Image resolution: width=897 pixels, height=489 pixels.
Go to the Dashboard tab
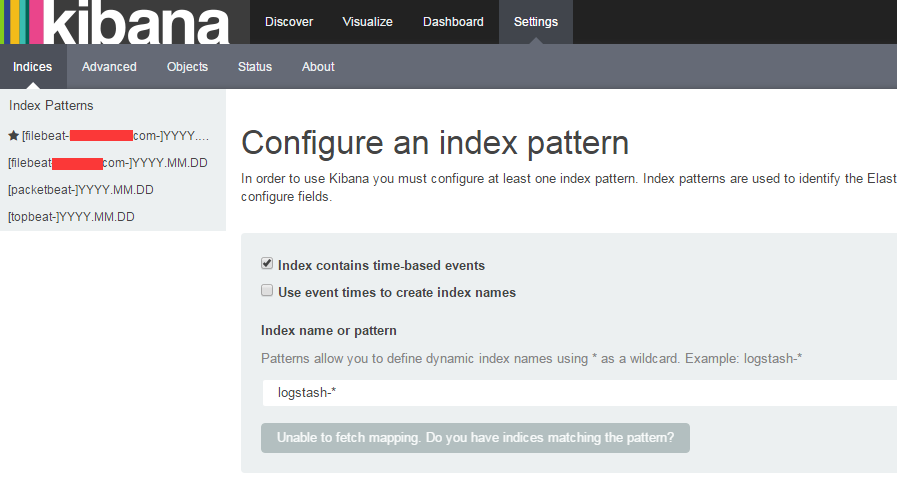(x=453, y=22)
